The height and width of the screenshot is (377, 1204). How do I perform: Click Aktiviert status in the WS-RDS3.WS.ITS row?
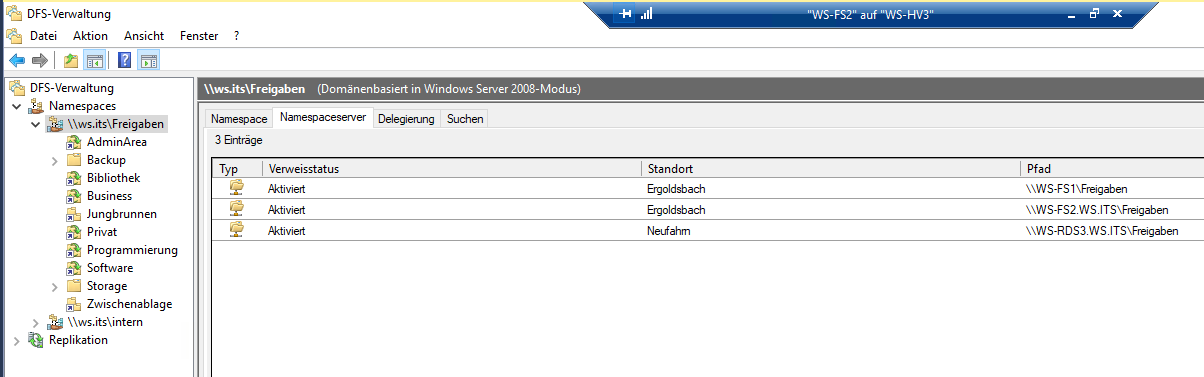pos(286,230)
